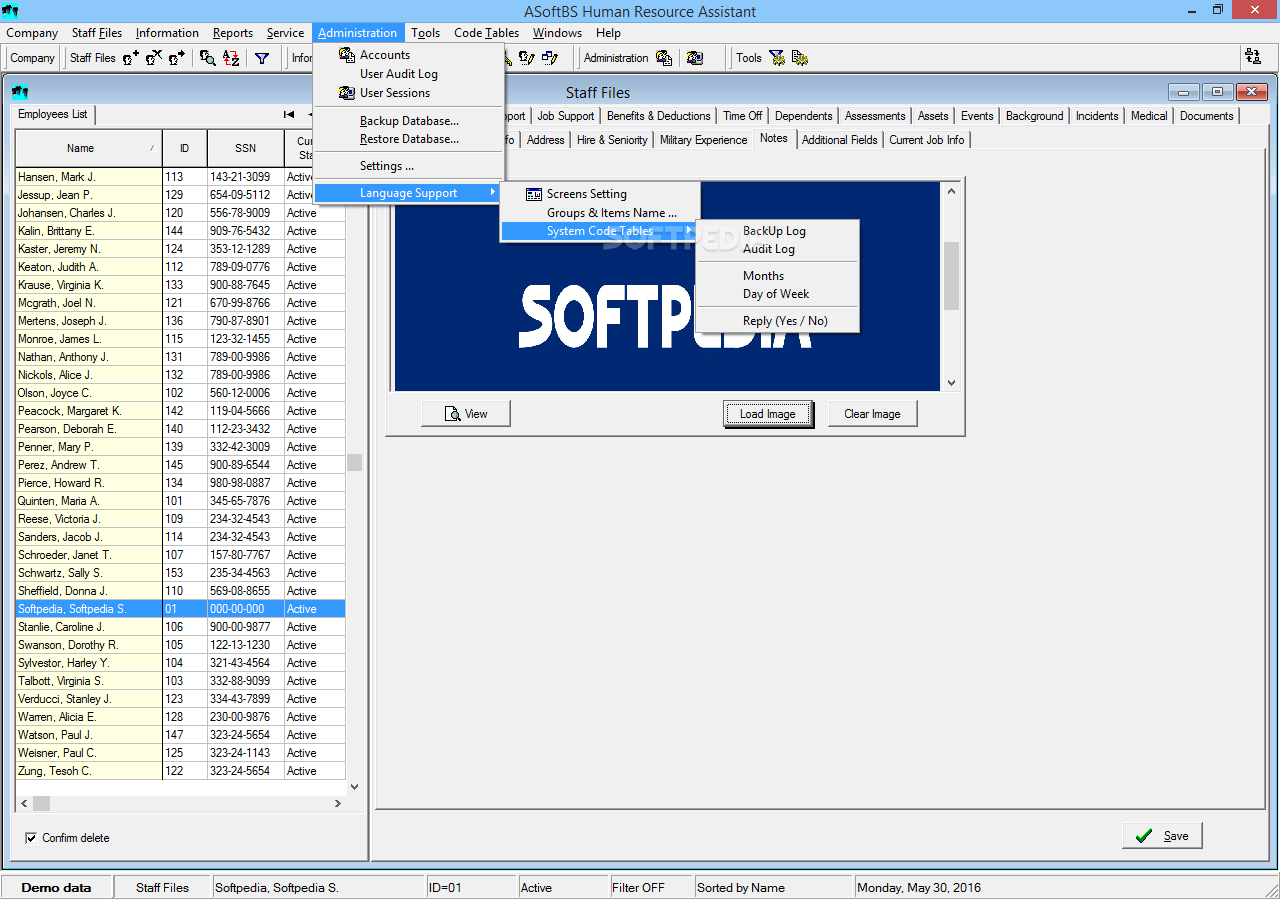Open the Code Tables menu
Screen dimensions: 1280x899
tap(487, 33)
